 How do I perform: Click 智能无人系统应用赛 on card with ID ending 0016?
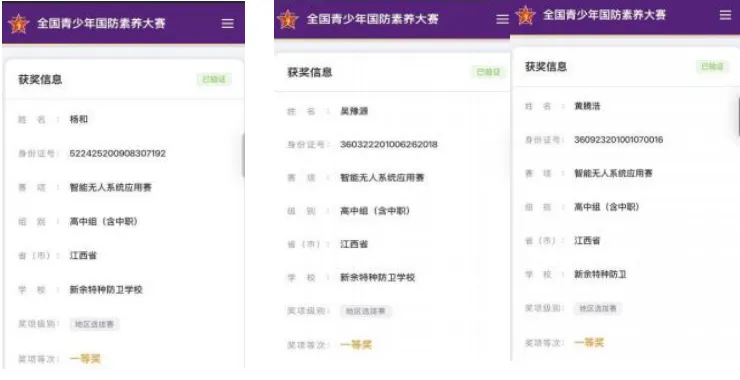(x=614, y=173)
